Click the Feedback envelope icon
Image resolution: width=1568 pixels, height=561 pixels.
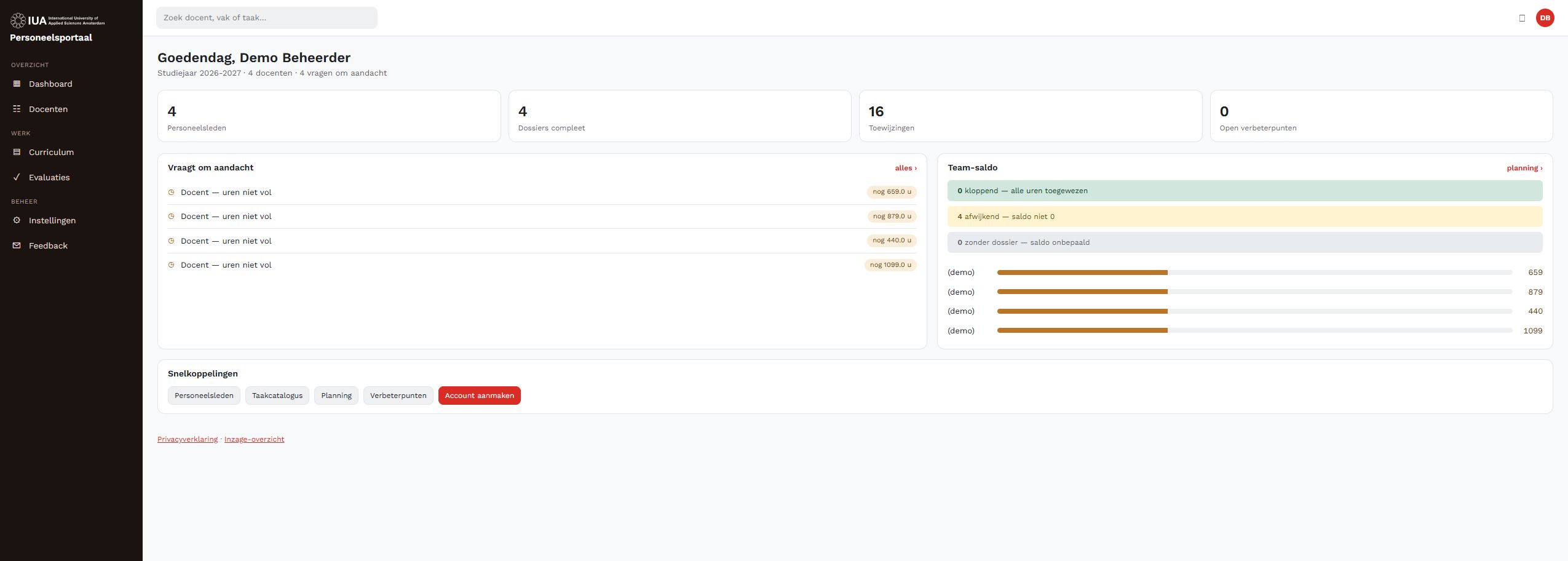tap(17, 245)
